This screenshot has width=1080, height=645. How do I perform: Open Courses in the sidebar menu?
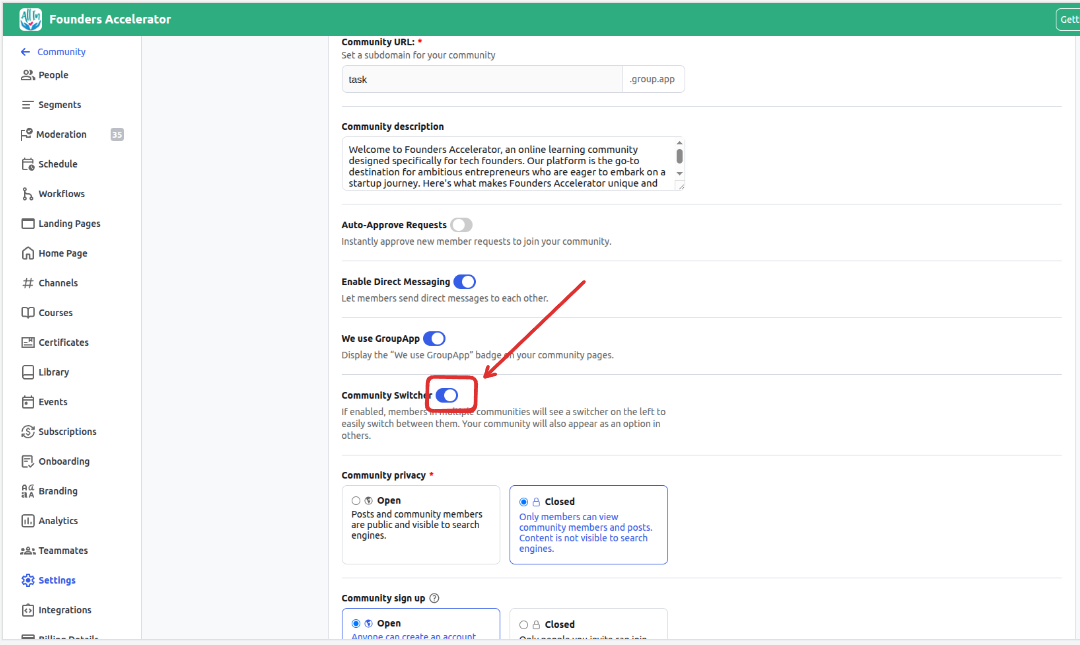[x=55, y=312]
